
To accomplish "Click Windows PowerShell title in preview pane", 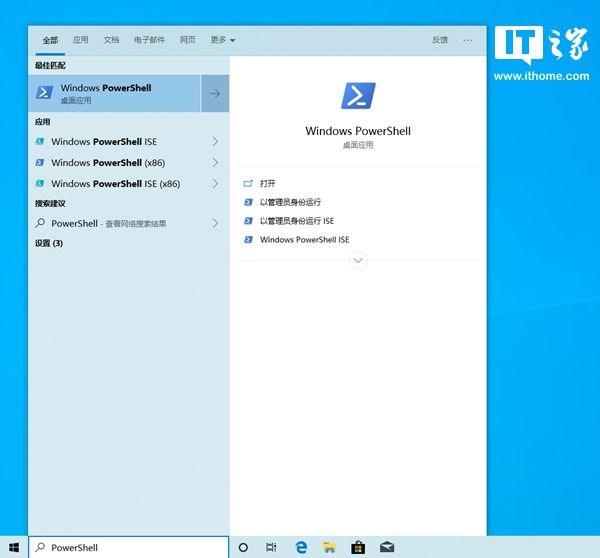I will [x=358, y=131].
